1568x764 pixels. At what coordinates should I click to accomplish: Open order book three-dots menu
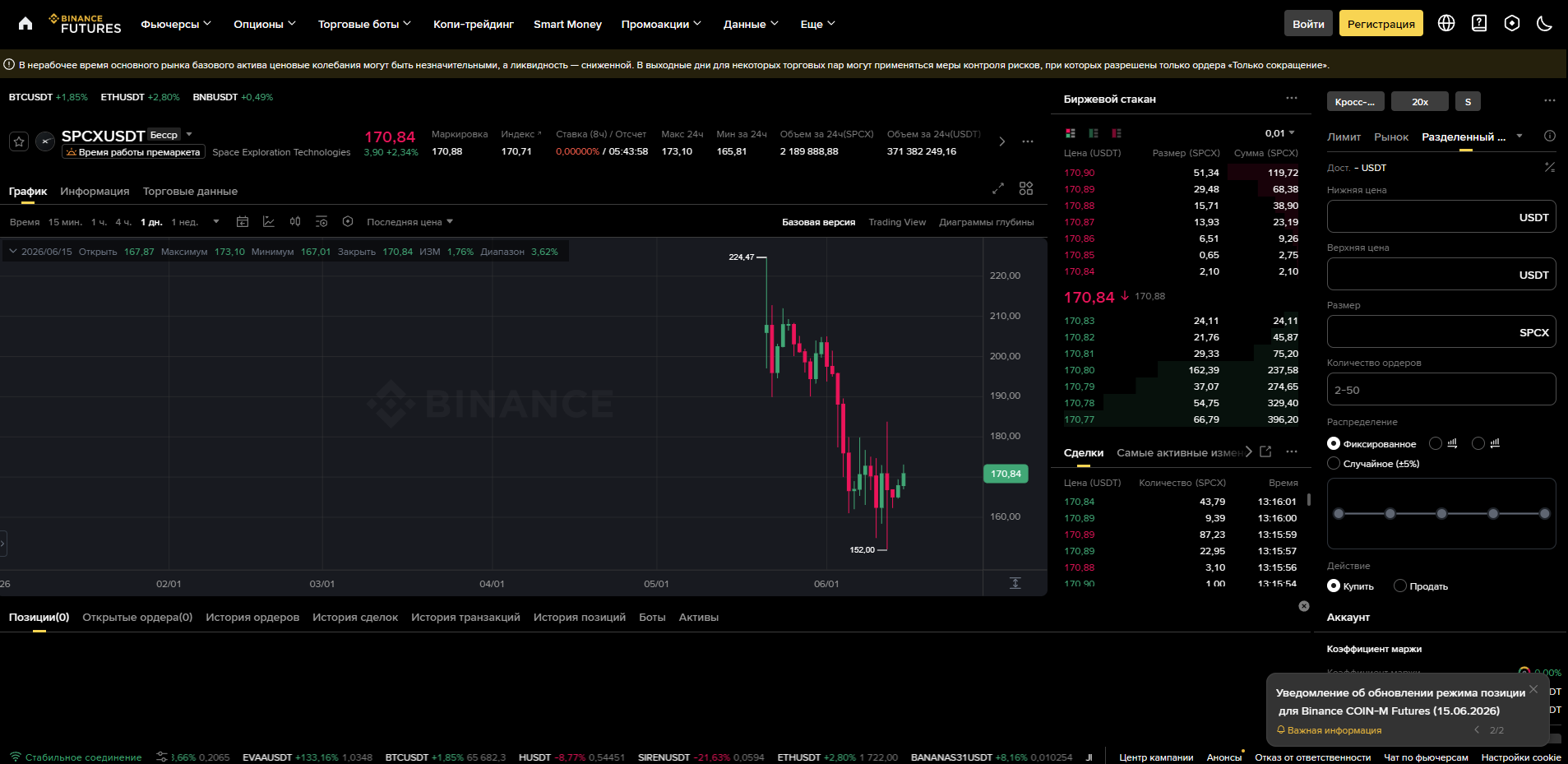click(x=1292, y=98)
